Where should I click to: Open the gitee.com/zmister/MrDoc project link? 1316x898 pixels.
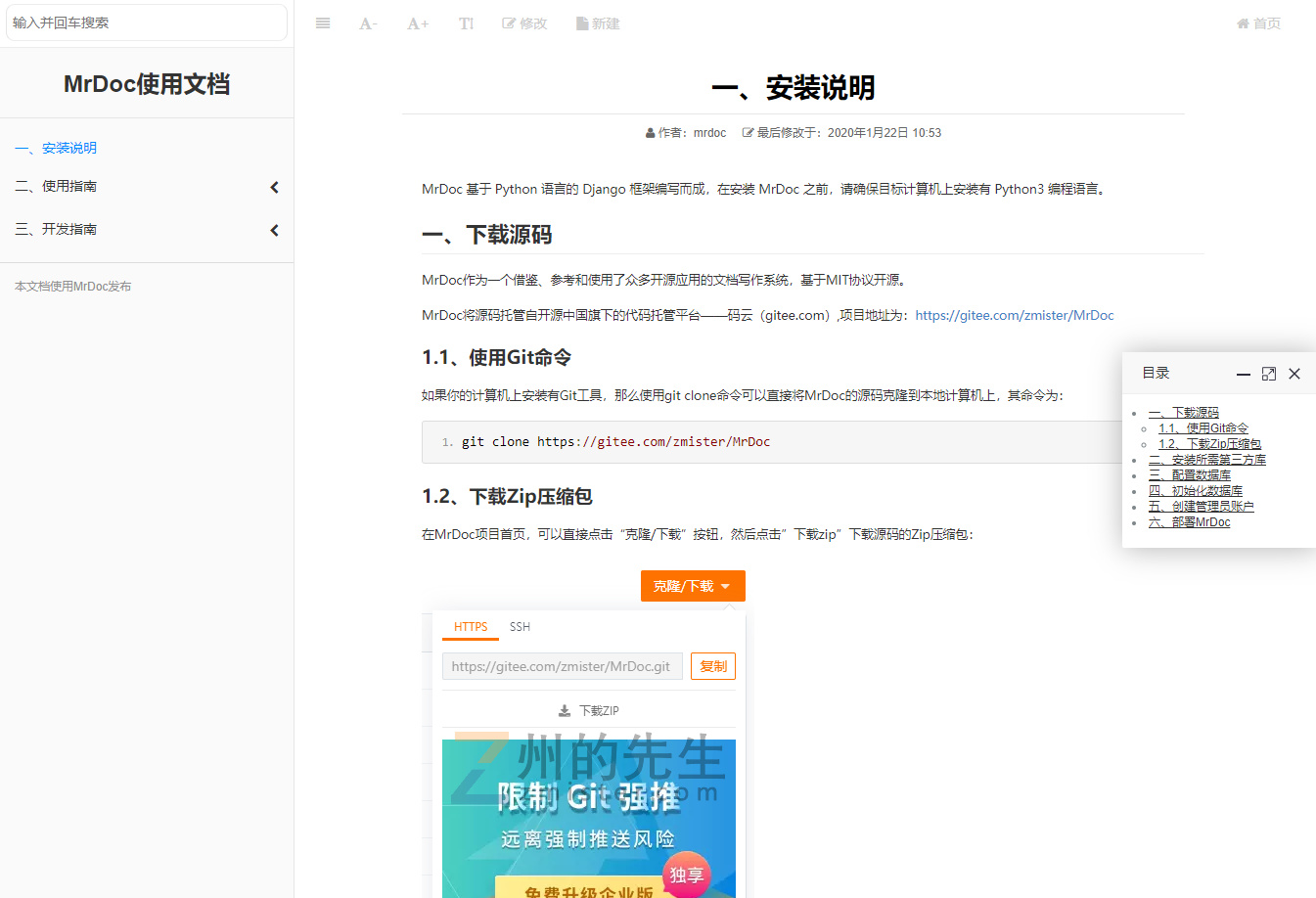point(1014,315)
